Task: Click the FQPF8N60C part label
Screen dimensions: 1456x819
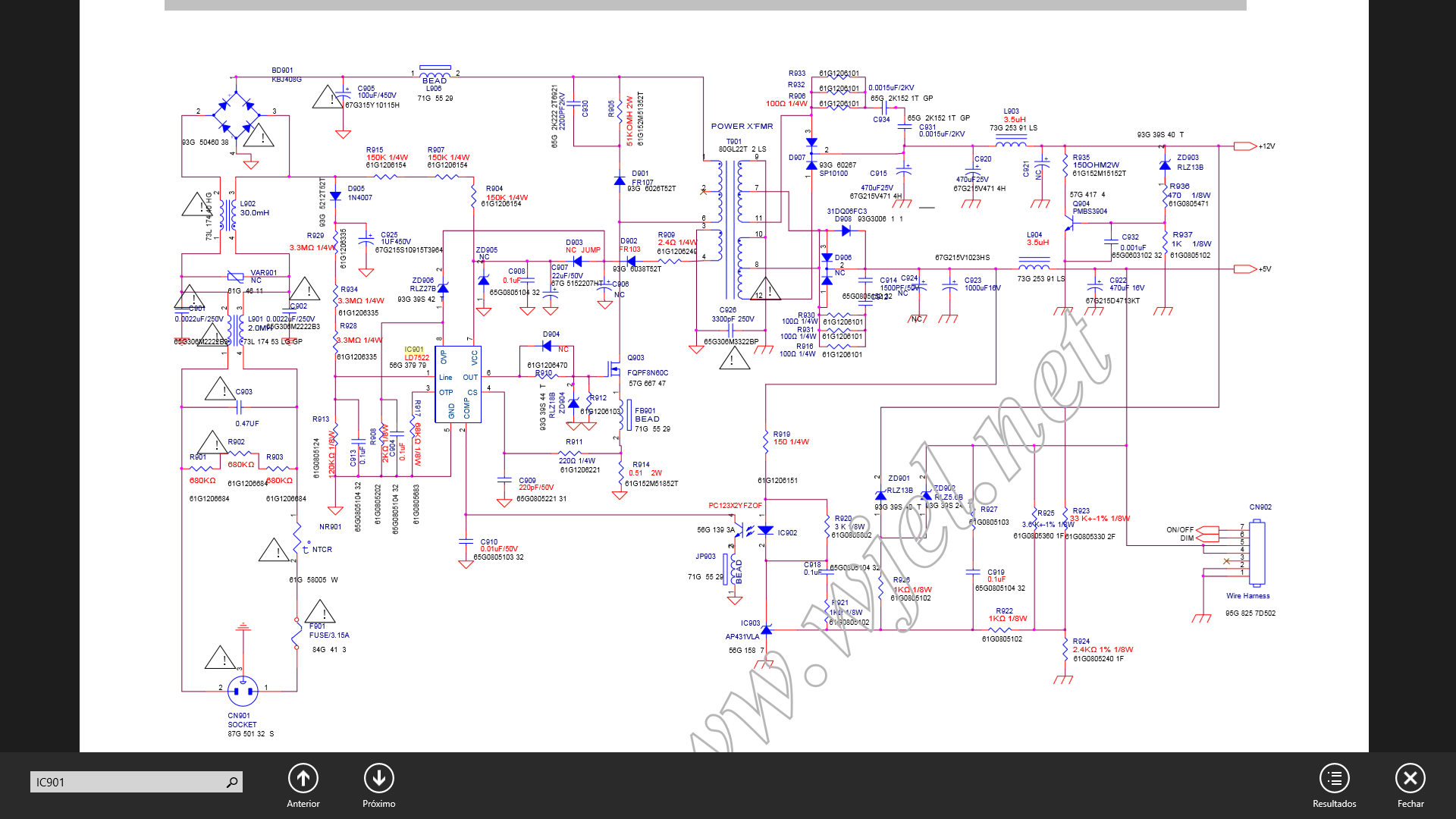Action: (648, 373)
